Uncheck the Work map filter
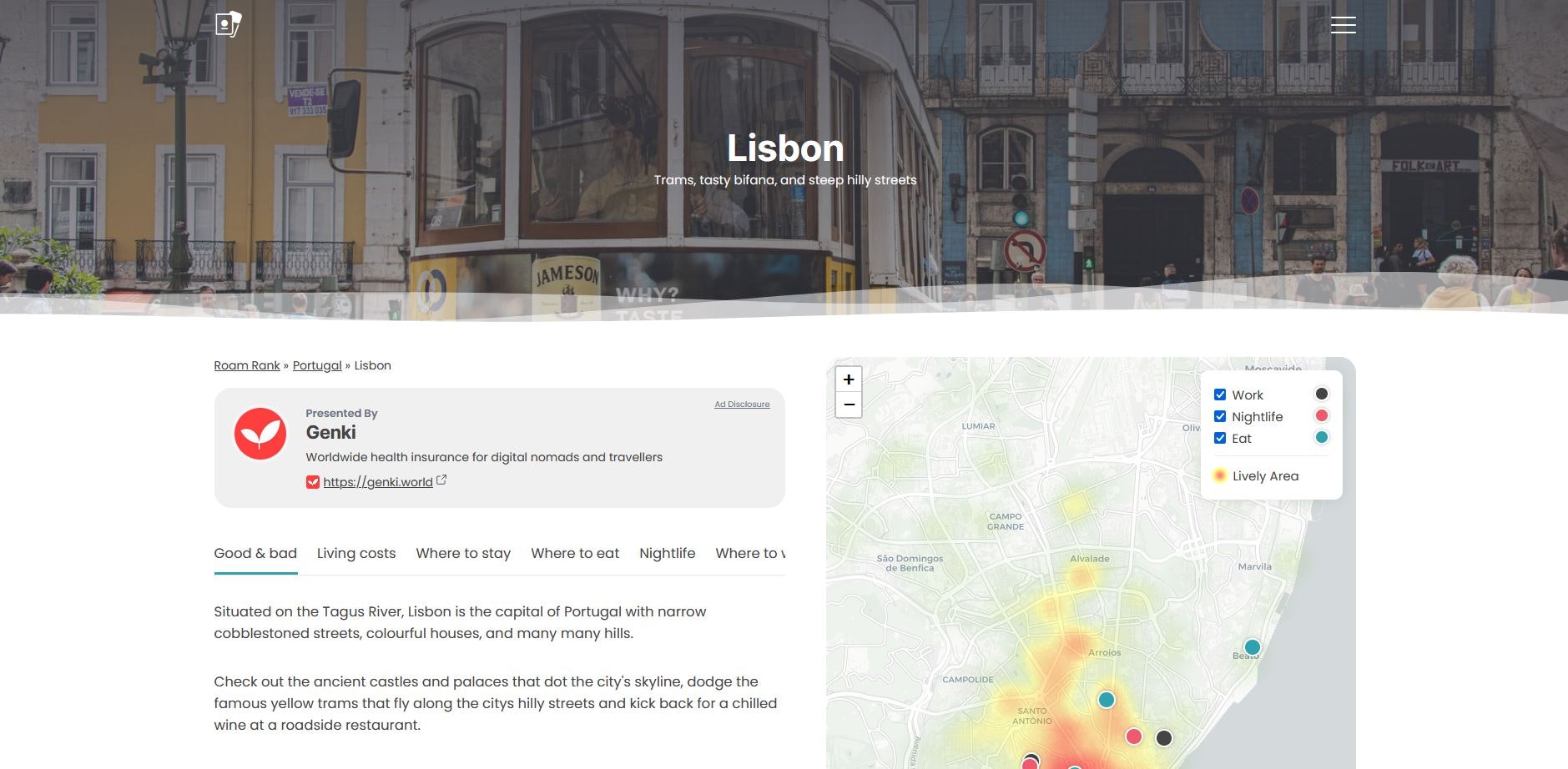Screen dimensions: 1568x769 pyautogui.click(x=1220, y=395)
